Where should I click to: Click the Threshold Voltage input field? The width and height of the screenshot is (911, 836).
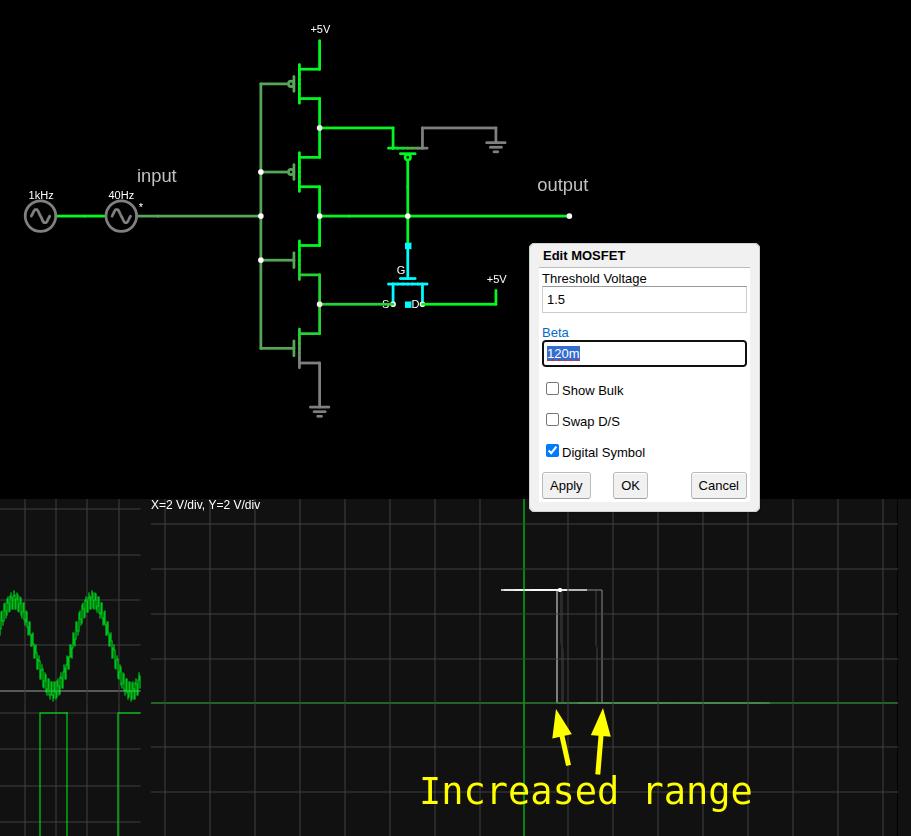click(x=644, y=300)
